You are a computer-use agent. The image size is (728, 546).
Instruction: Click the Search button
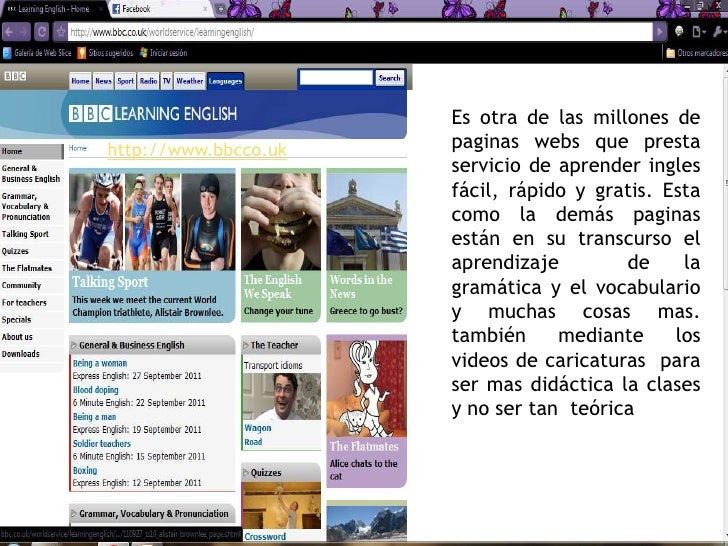(390, 78)
